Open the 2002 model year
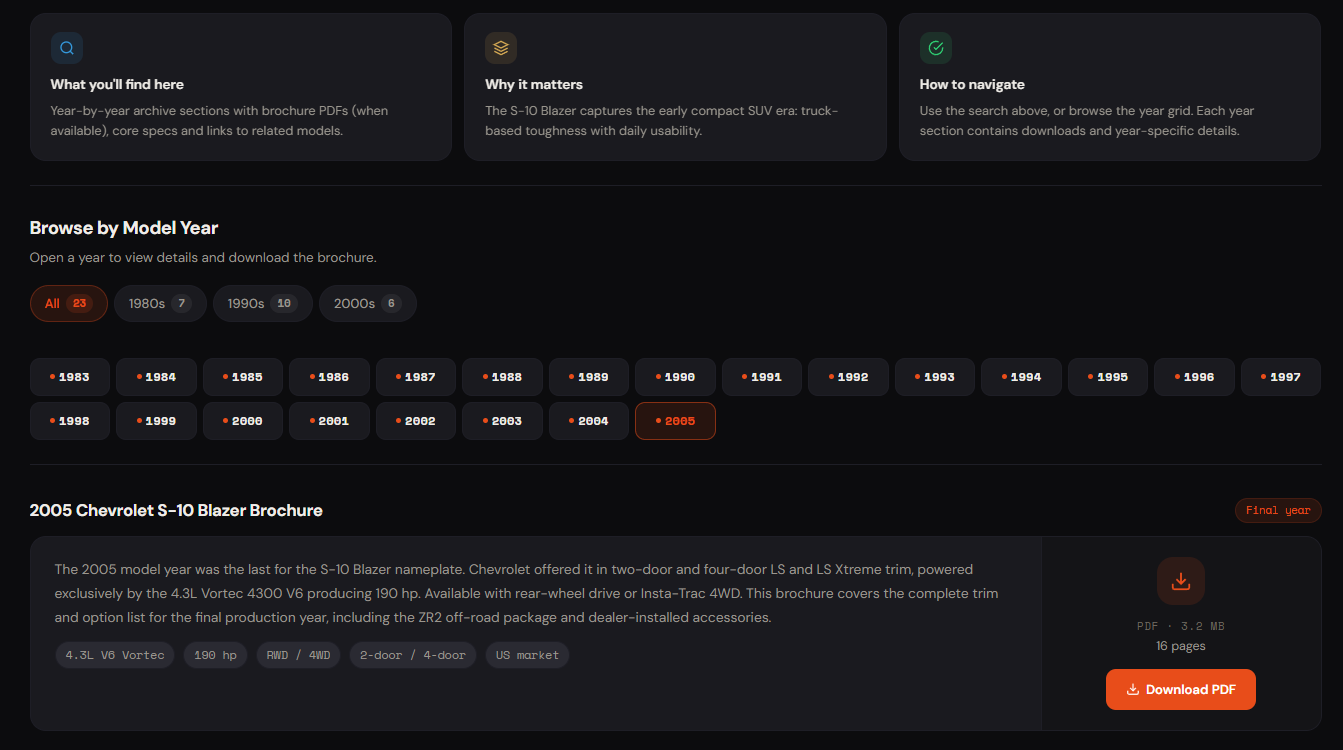Screen dimensions: 1343x750 point(416,421)
